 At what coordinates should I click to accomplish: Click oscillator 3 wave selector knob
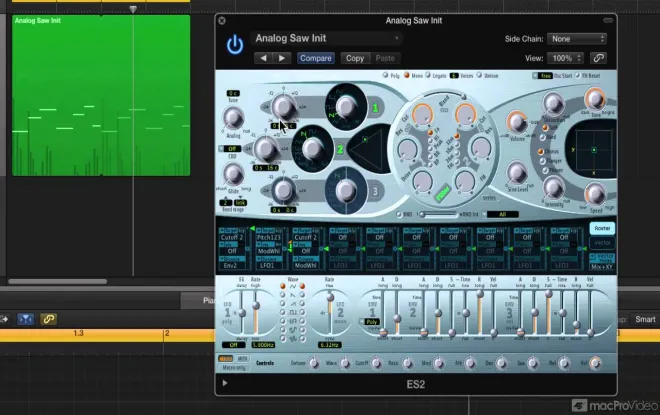346,191
